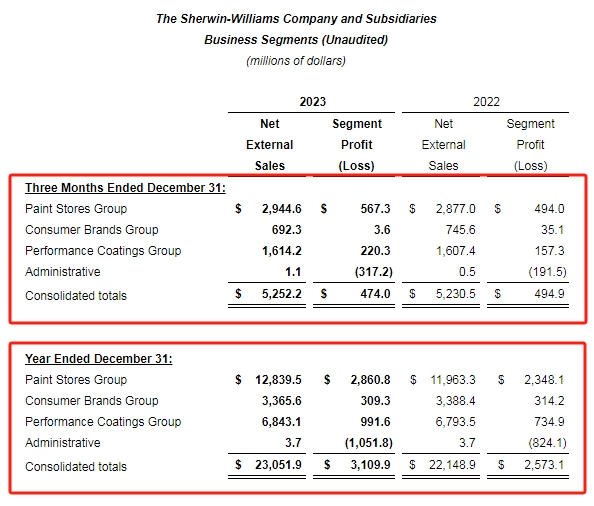This screenshot has height=506, width=594.
Task: Click consolidated total 5,230.5
Action: coord(455,294)
